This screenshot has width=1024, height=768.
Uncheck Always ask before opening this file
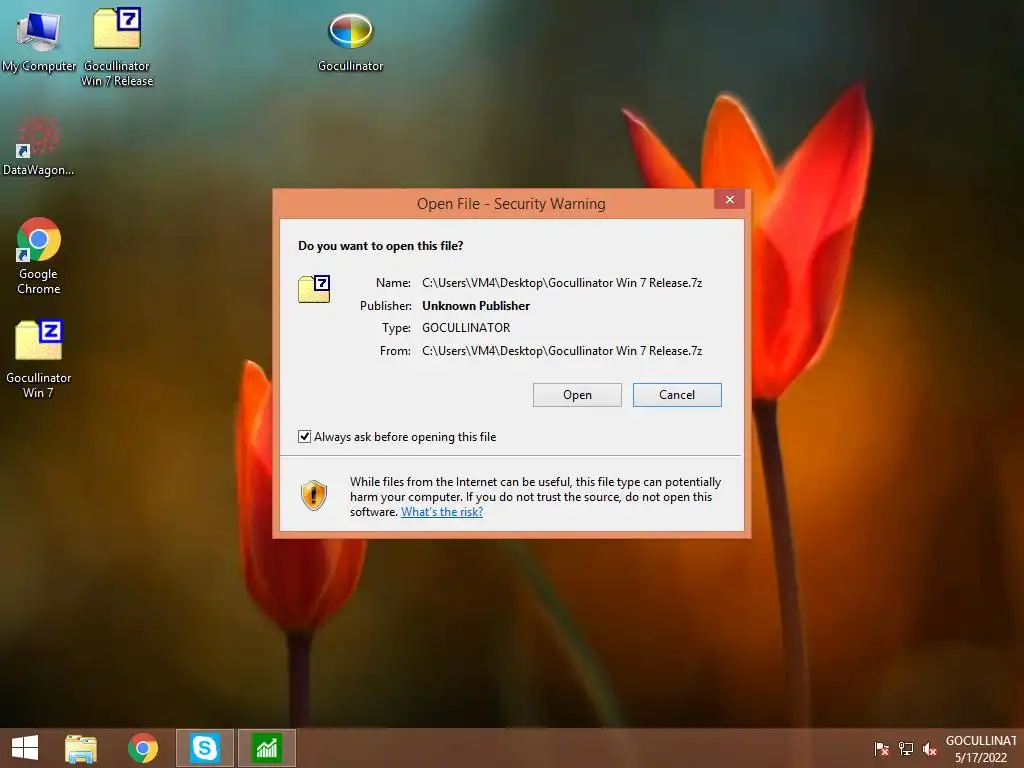click(x=304, y=436)
